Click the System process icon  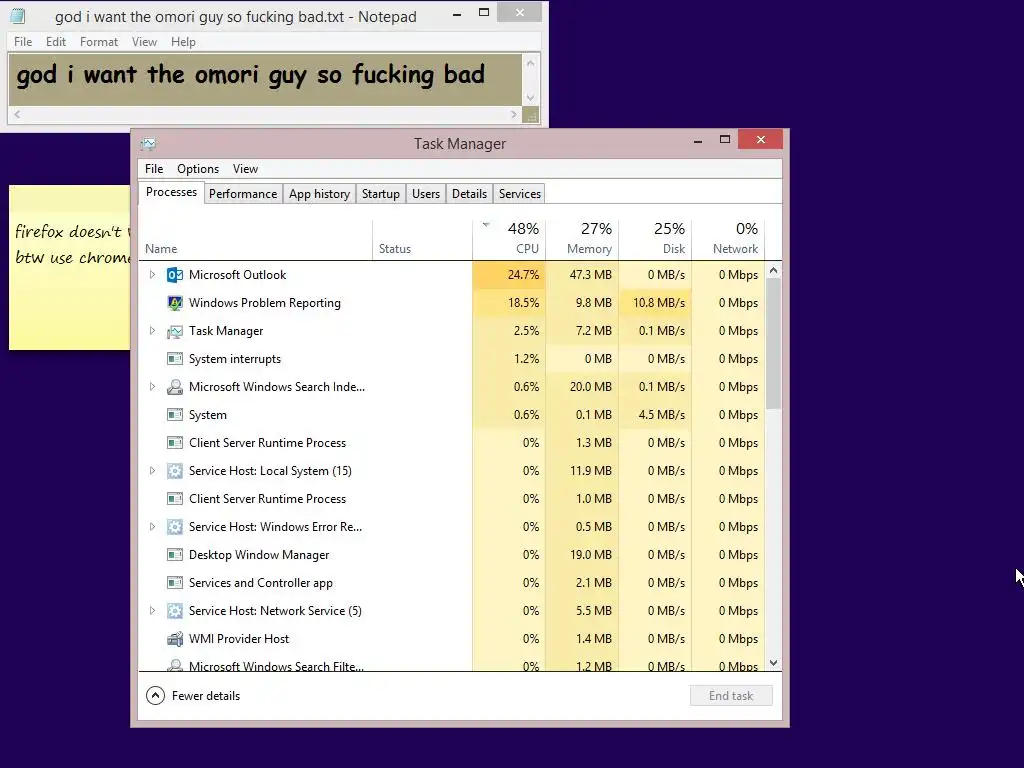tap(174, 415)
